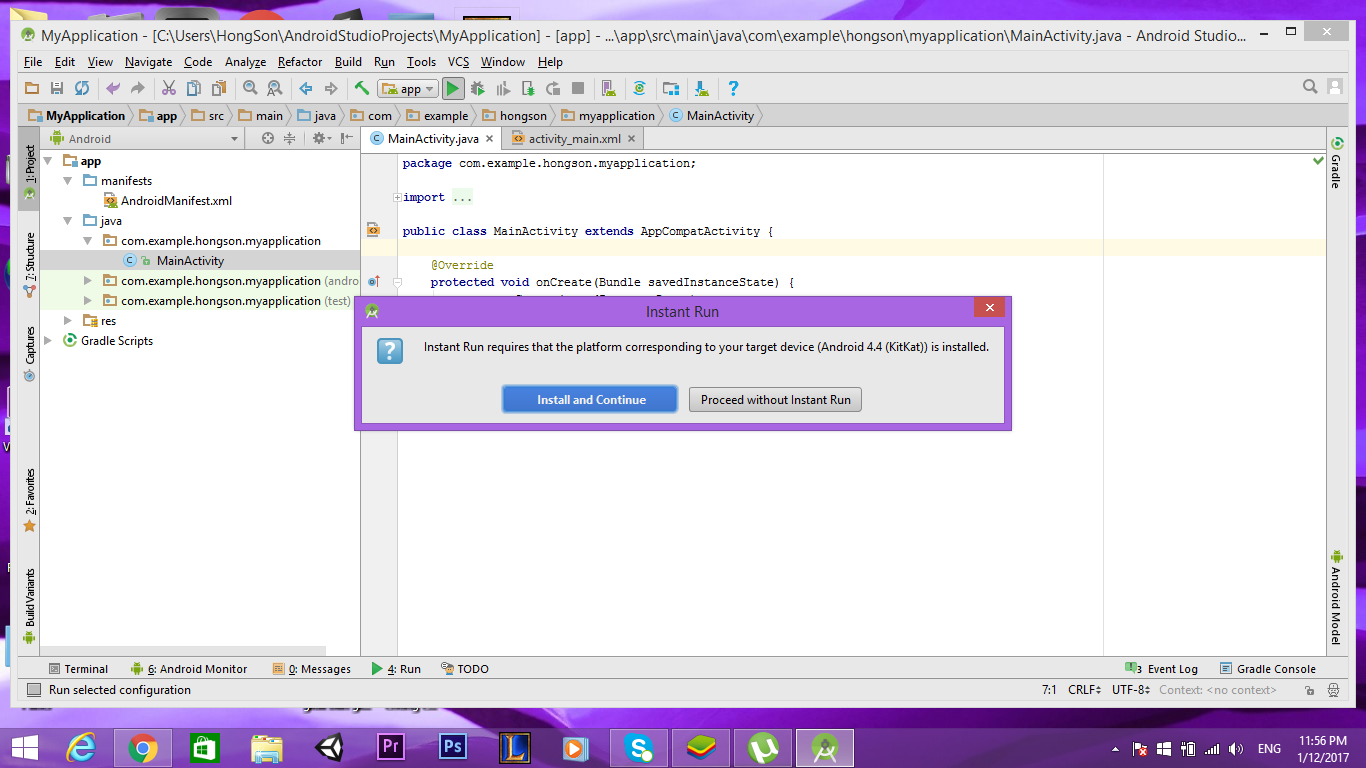Click the Replace magnifier icon
1366x768 pixels.
click(274, 88)
